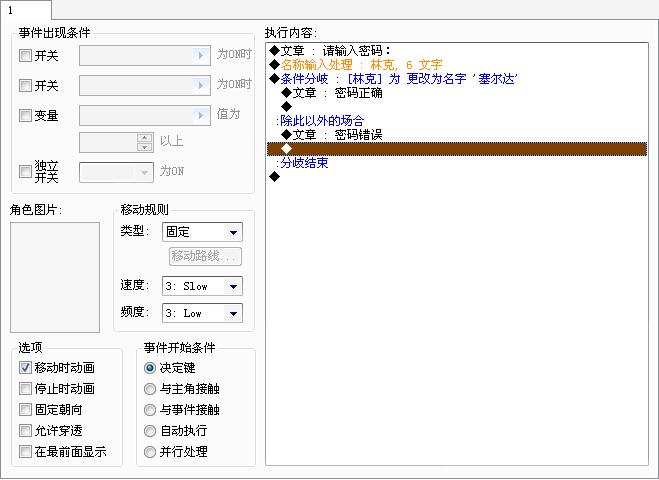Select the 分歧结束 line
The height and width of the screenshot is (480, 659).
tap(457, 163)
